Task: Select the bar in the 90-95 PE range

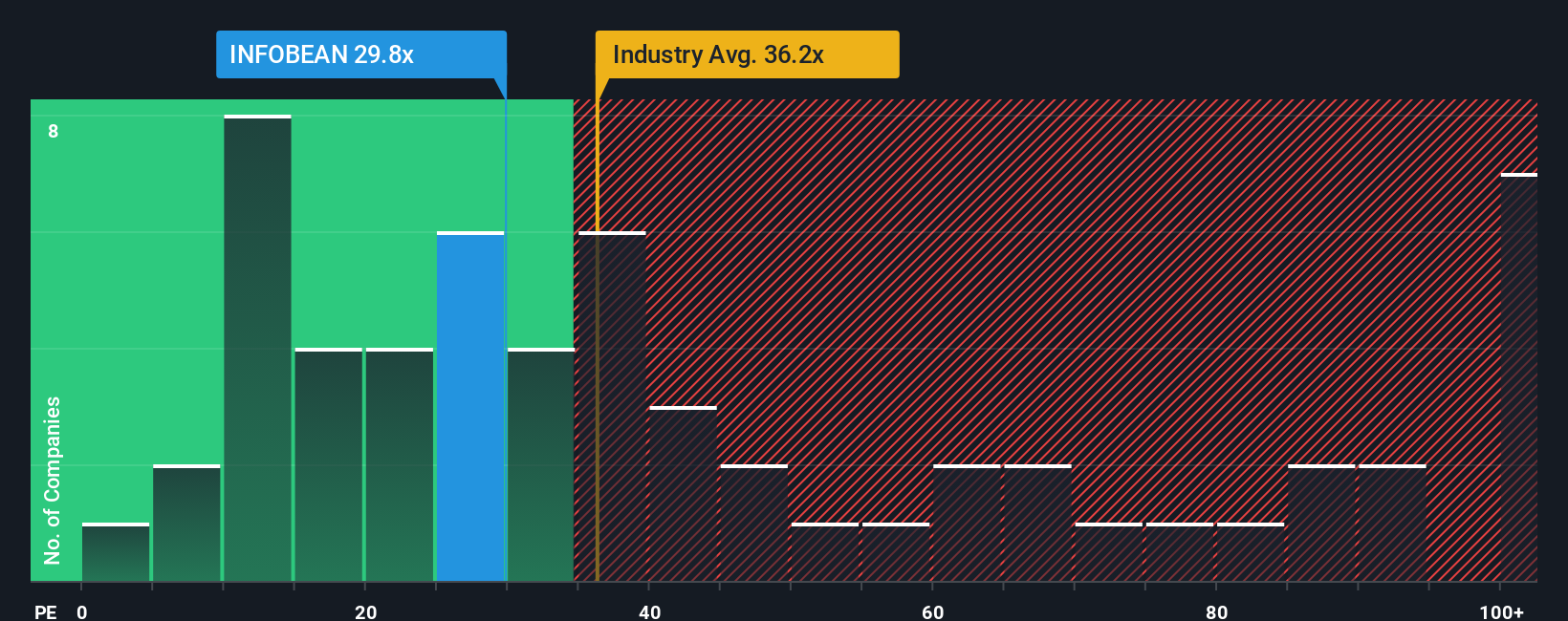Action: point(1392,523)
